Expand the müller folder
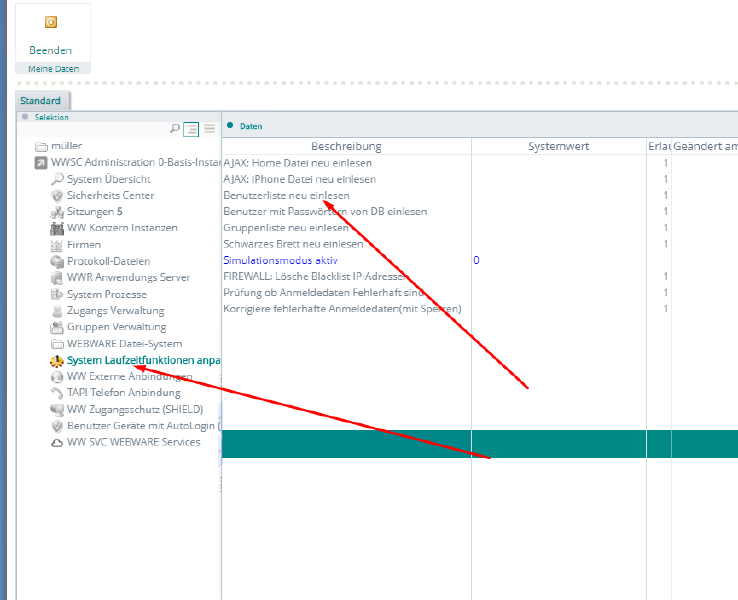738x600 pixels. pos(41,146)
